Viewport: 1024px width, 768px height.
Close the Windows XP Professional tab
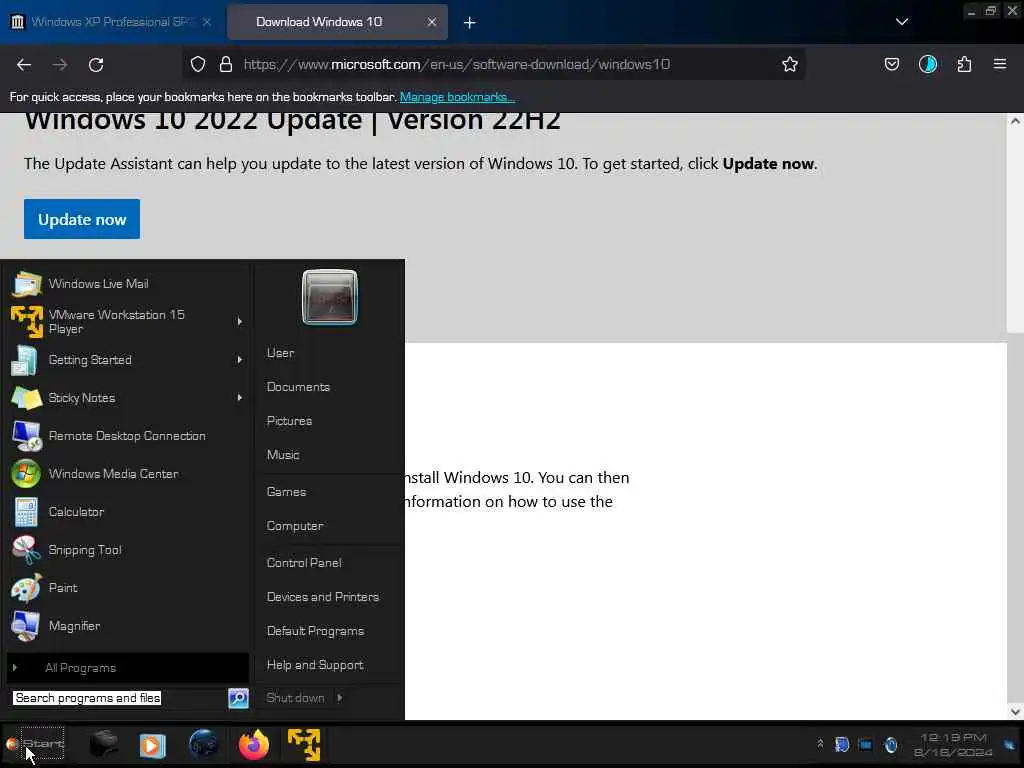coord(206,22)
